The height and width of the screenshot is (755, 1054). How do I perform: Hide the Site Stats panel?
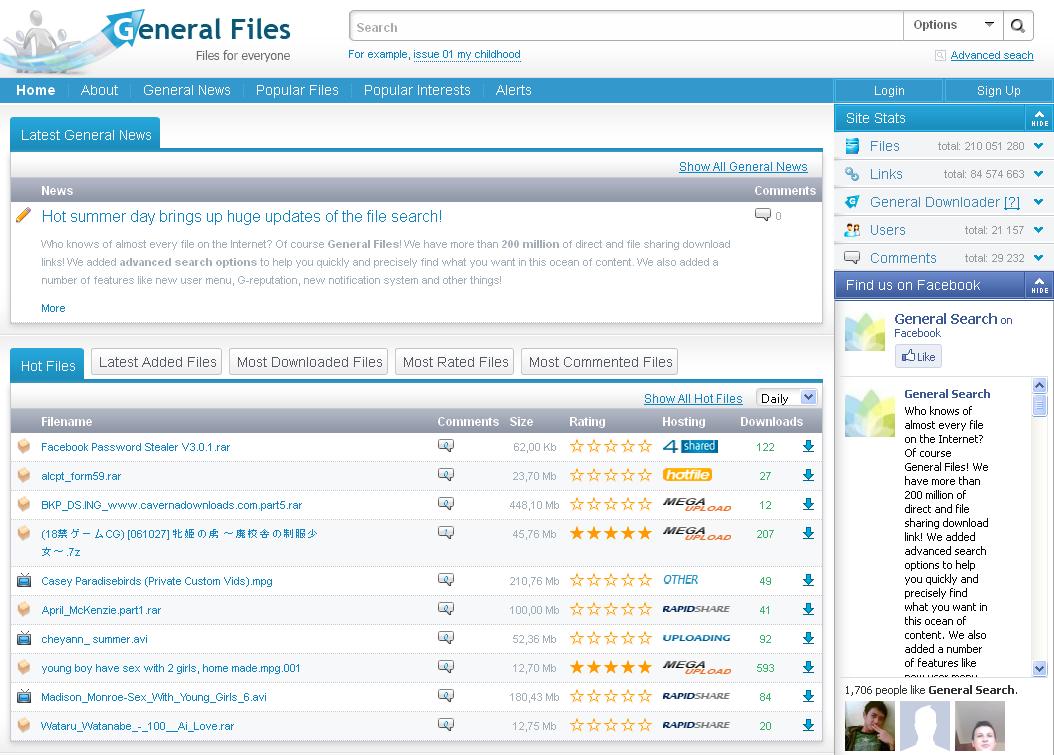tap(1039, 118)
